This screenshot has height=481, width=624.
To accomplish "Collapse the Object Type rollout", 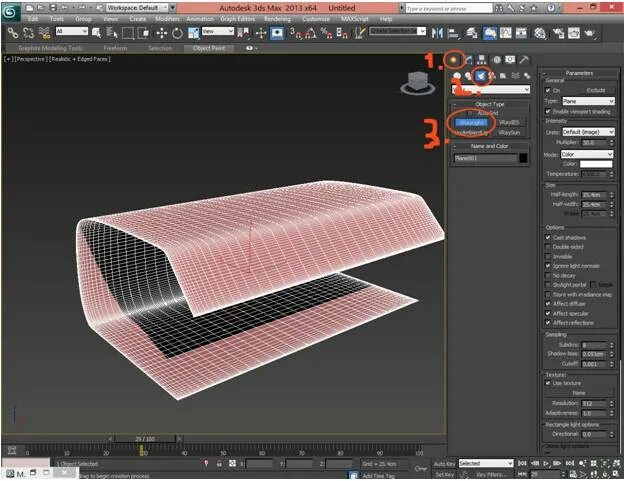I will [x=490, y=104].
